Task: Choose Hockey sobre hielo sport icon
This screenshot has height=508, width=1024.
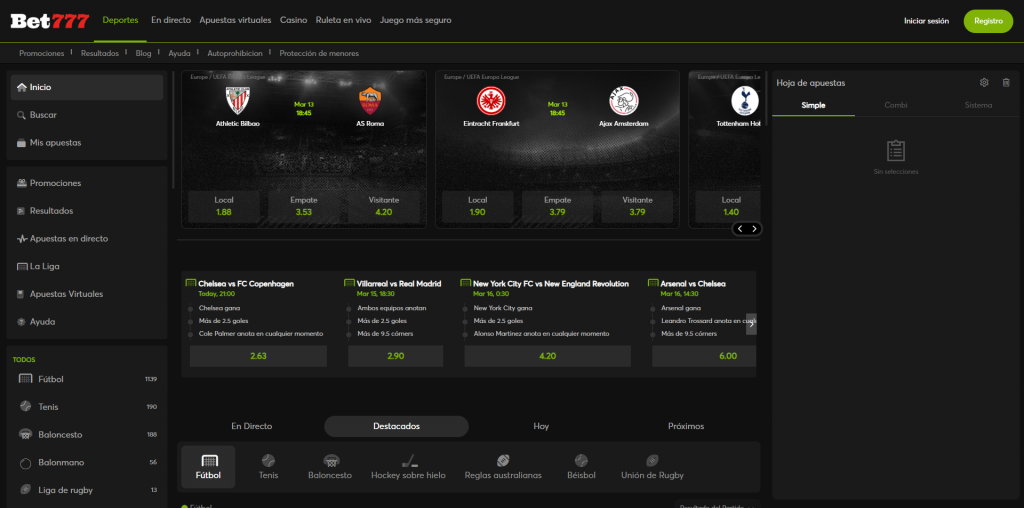Action: pyautogui.click(x=408, y=467)
